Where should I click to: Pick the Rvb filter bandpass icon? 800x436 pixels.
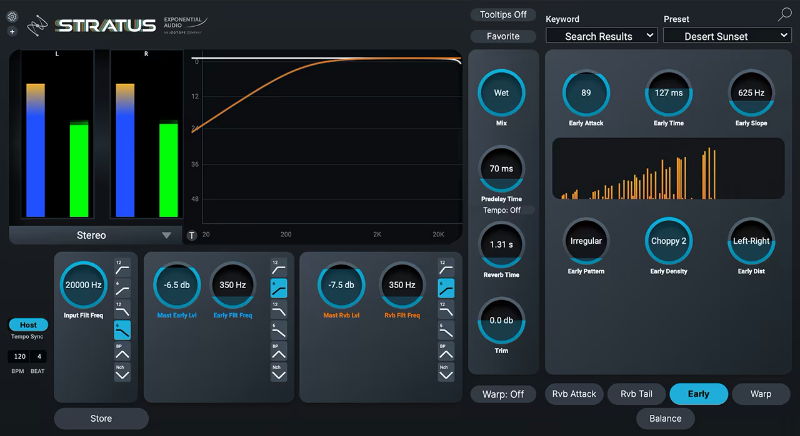coord(446,351)
